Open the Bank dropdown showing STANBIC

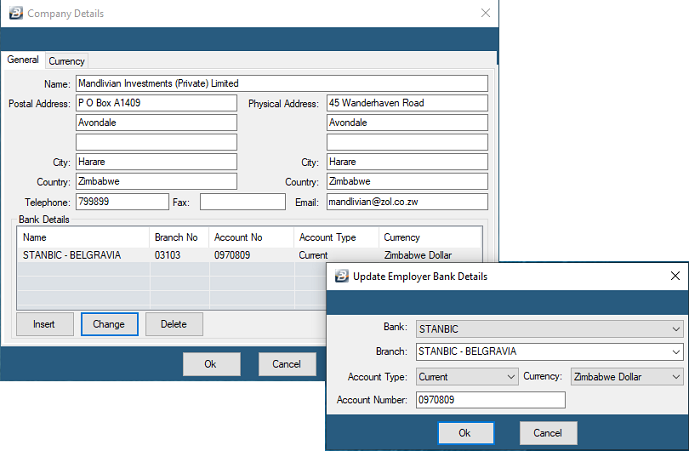click(549, 329)
